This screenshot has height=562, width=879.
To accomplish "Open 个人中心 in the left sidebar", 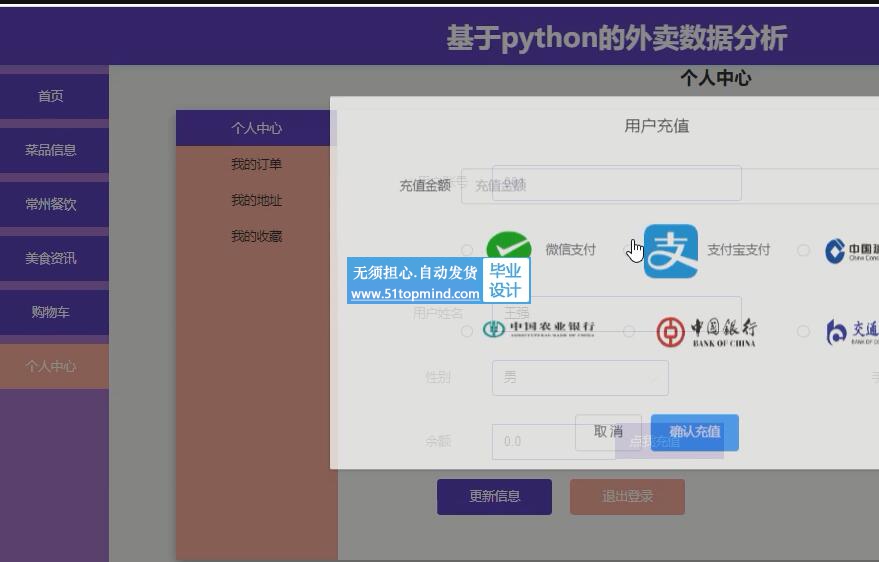I will tap(54, 366).
